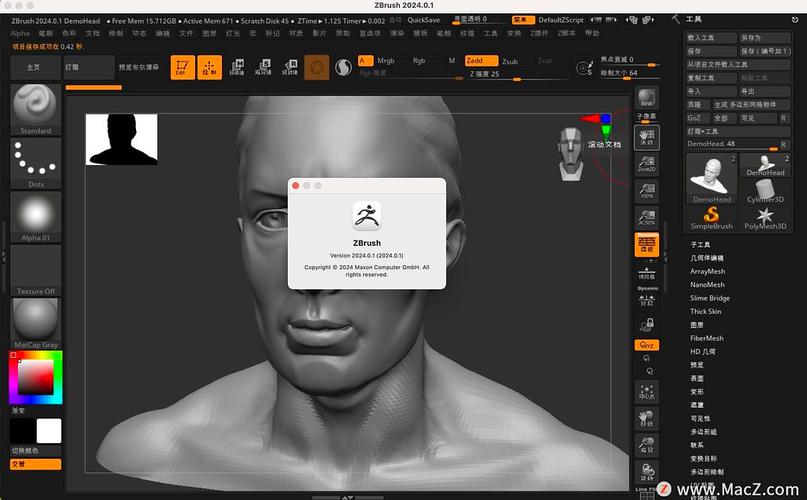Click the color picker square
Screen dimensions: 807x500
point(36,377)
